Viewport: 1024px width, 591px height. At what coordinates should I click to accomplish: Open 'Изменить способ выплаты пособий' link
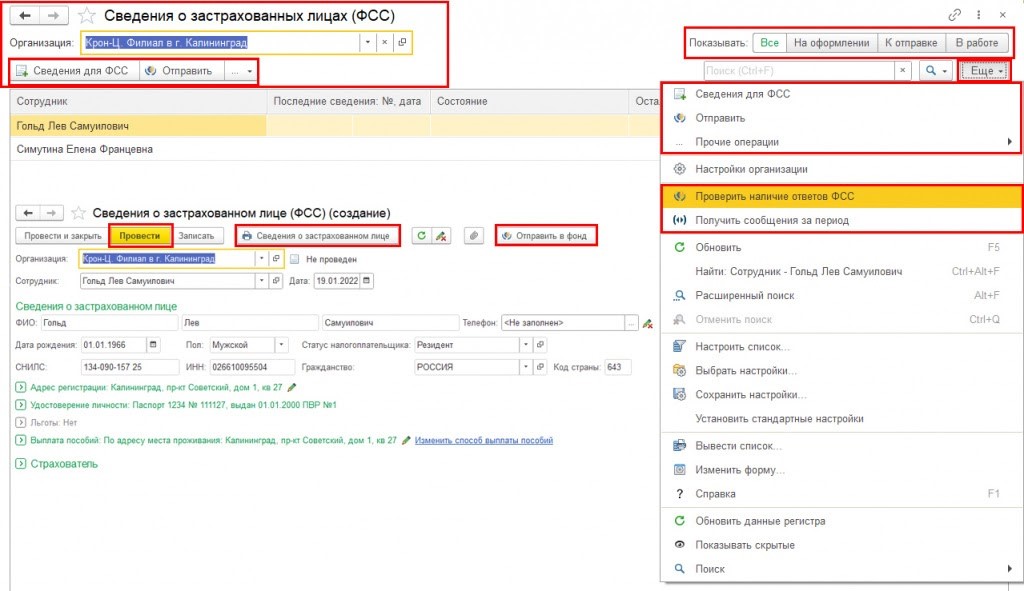484,440
